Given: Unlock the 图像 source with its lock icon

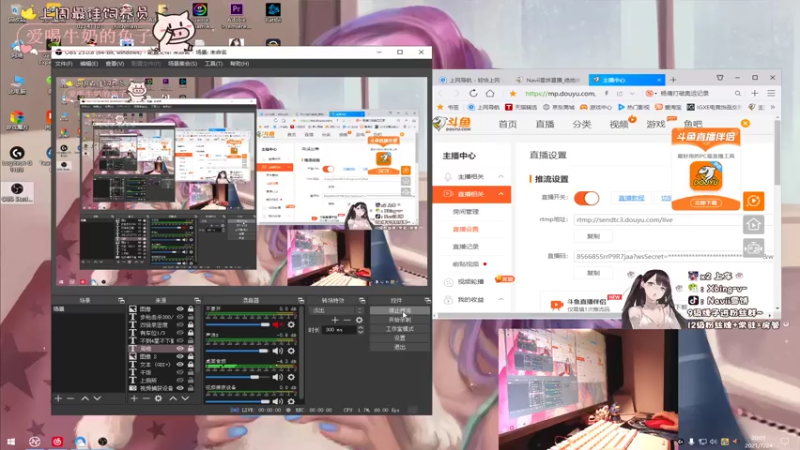Looking at the screenshot, I should [x=190, y=309].
